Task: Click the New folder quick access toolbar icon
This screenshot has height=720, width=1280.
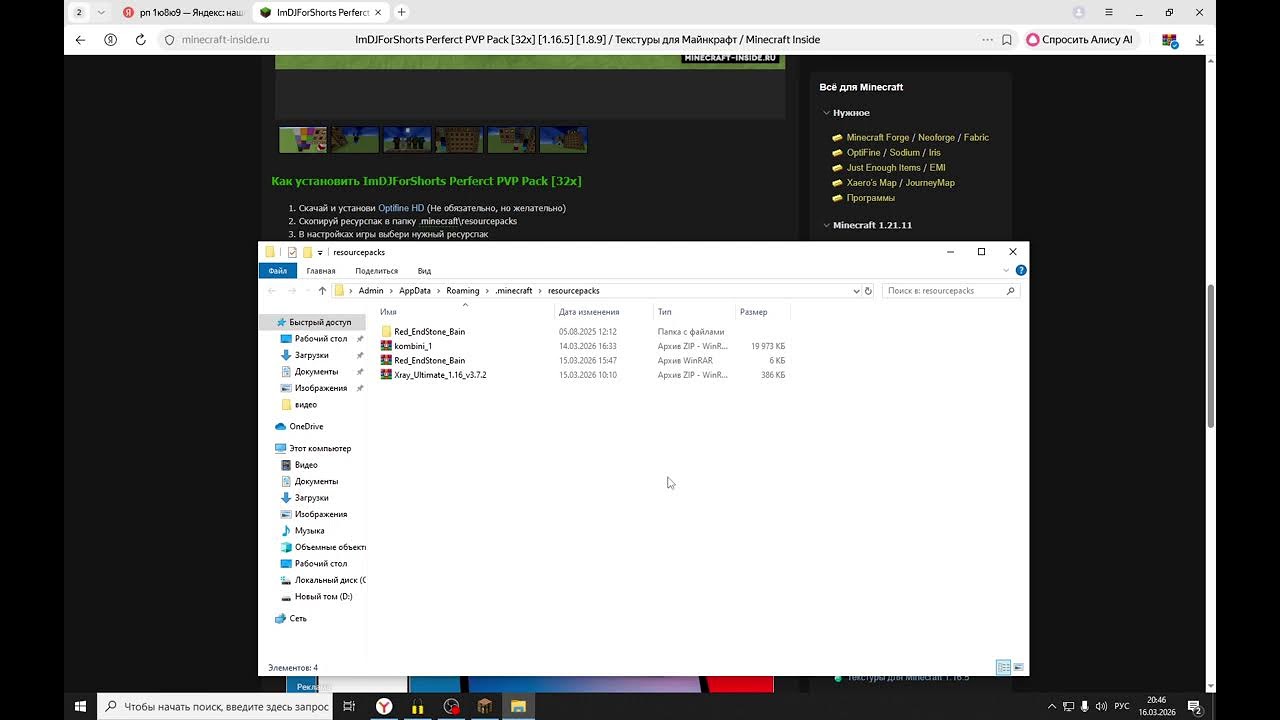Action: tap(307, 252)
